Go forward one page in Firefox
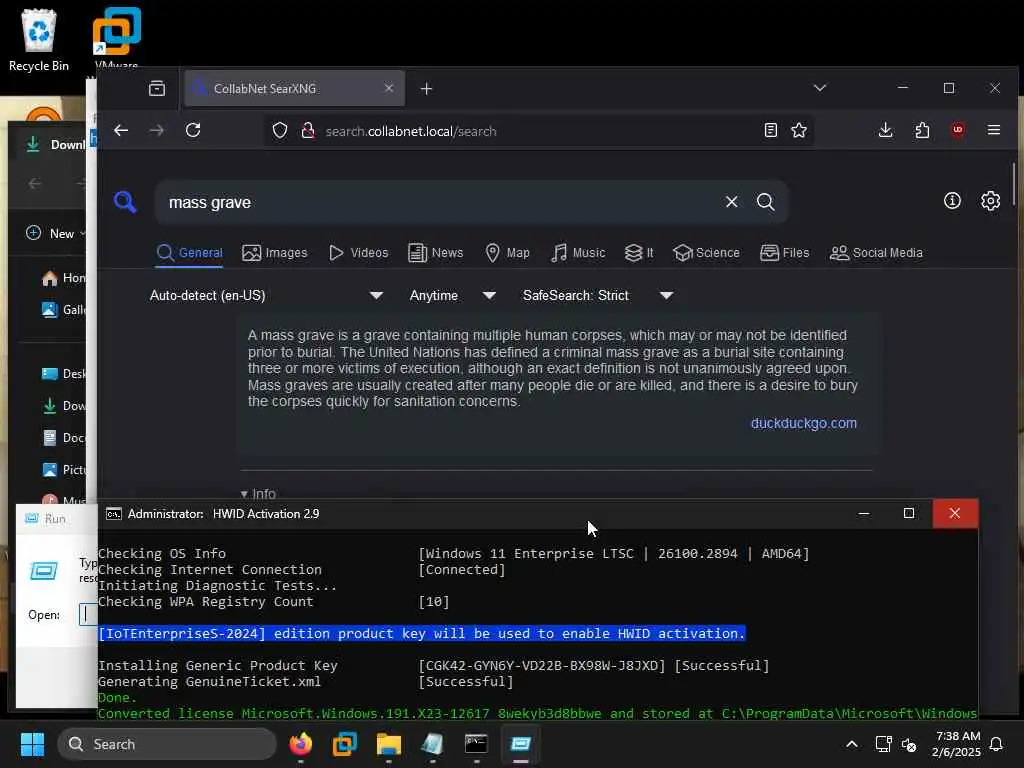1024x768 pixels. point(157,131)
